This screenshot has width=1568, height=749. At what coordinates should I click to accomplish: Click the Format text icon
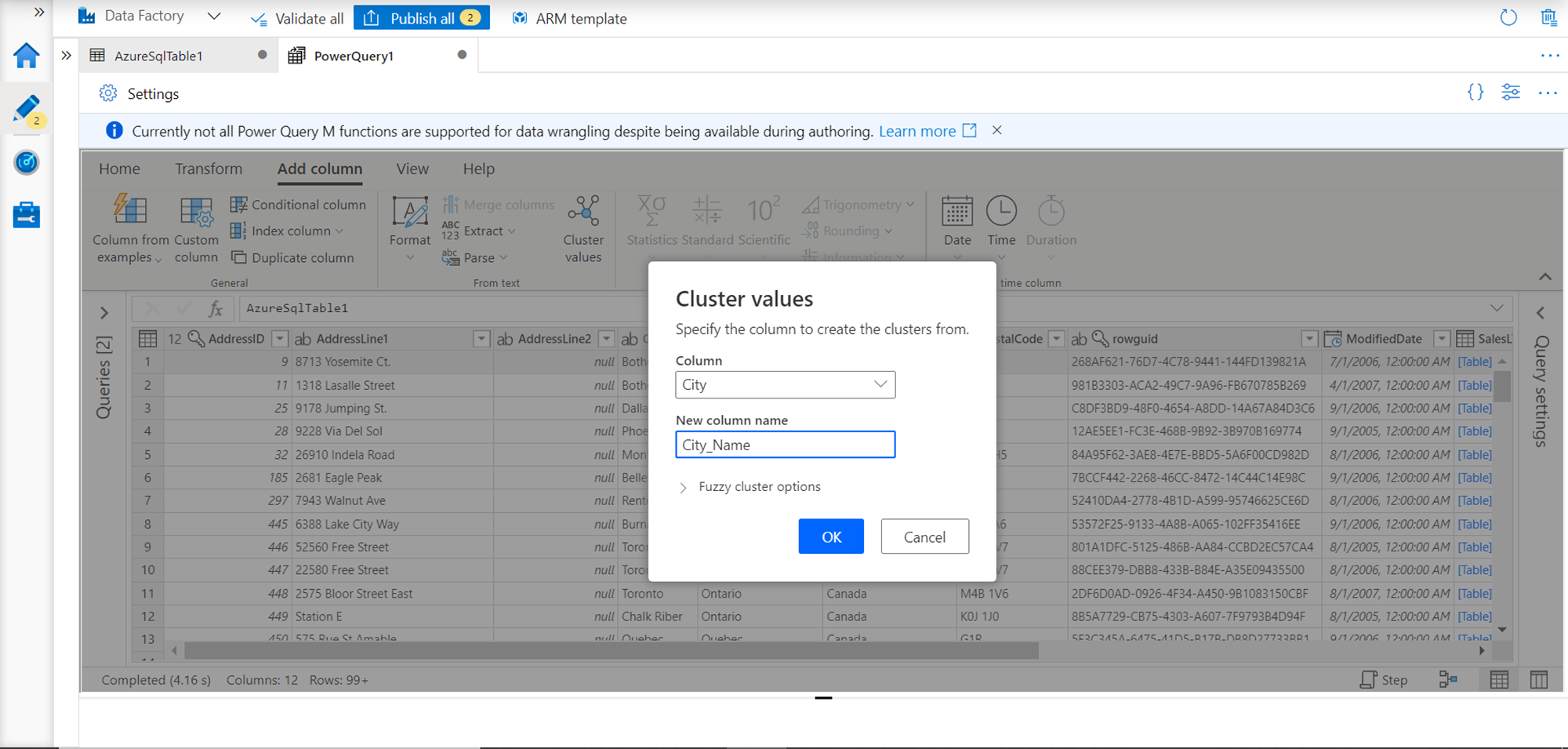tap(410, 211)
